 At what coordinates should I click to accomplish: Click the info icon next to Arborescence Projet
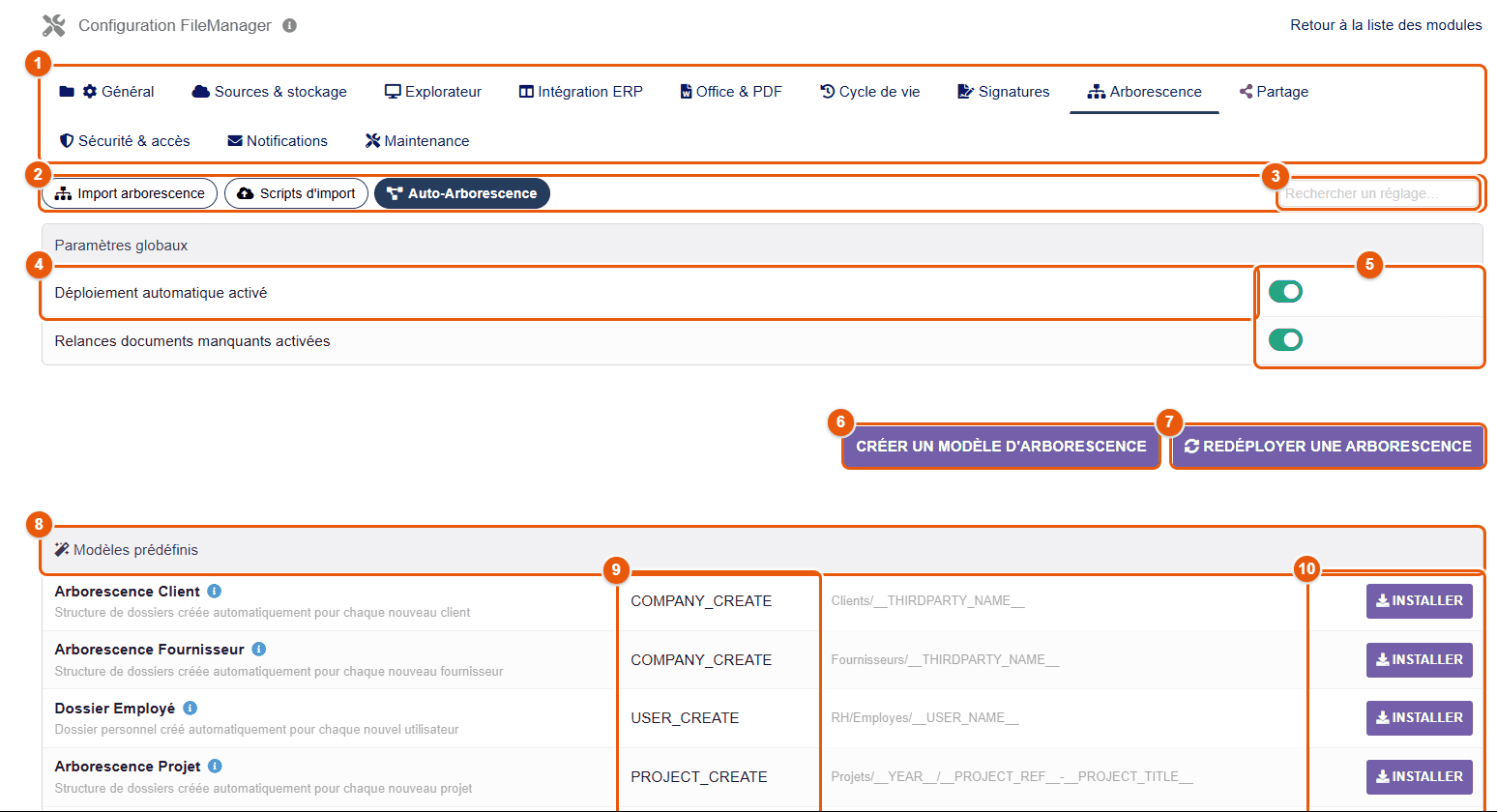tap(214, 767)
